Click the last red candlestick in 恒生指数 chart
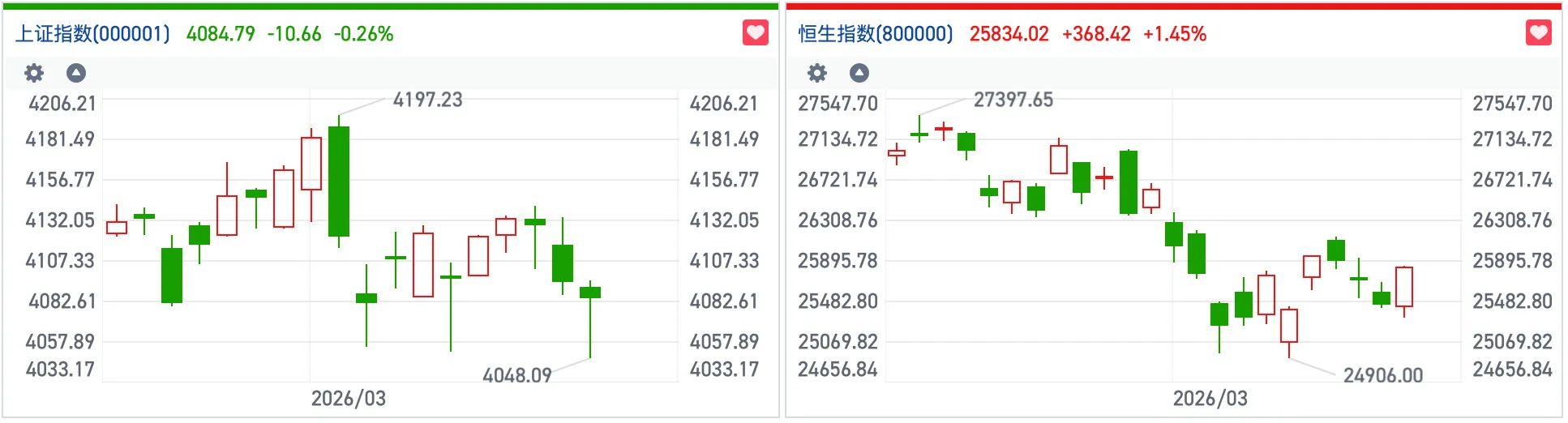 coord(1404,287)
